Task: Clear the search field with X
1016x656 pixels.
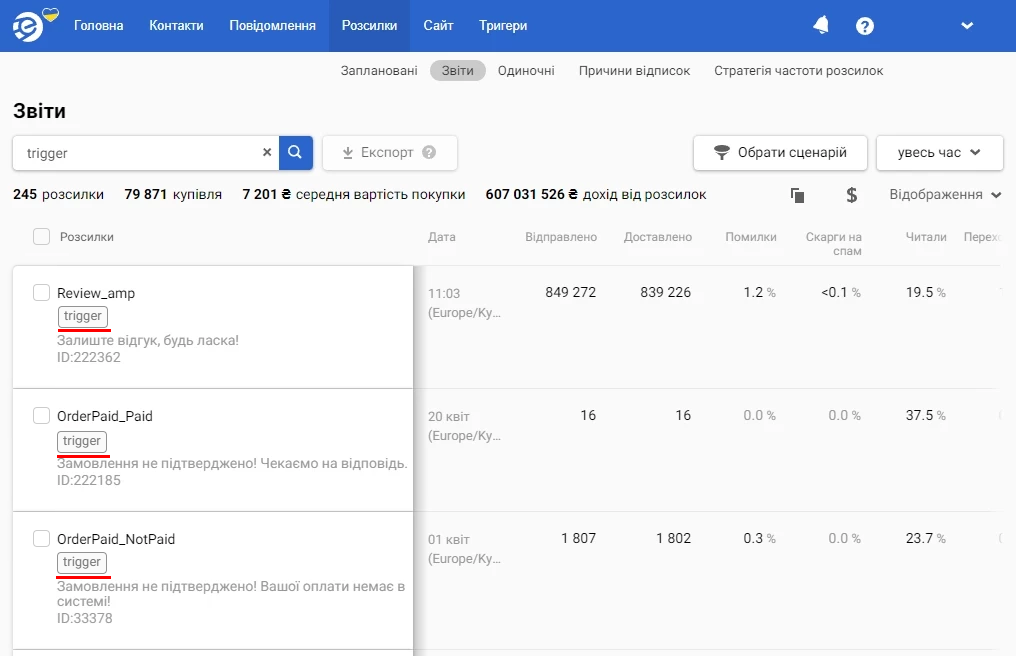Action: coord(267,152)
